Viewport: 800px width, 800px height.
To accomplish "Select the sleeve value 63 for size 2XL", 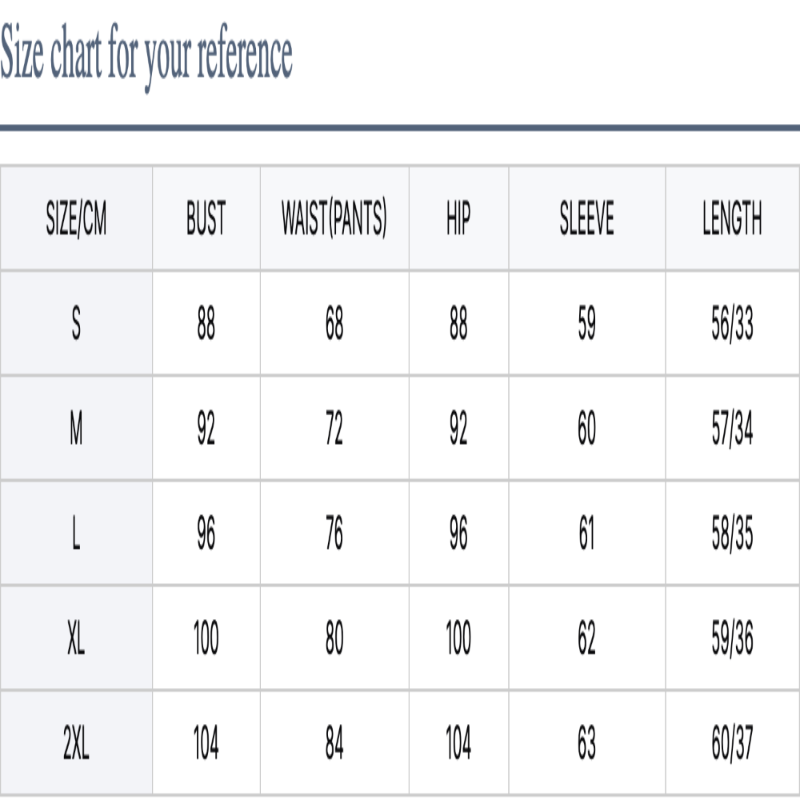I will click(587, 744).
